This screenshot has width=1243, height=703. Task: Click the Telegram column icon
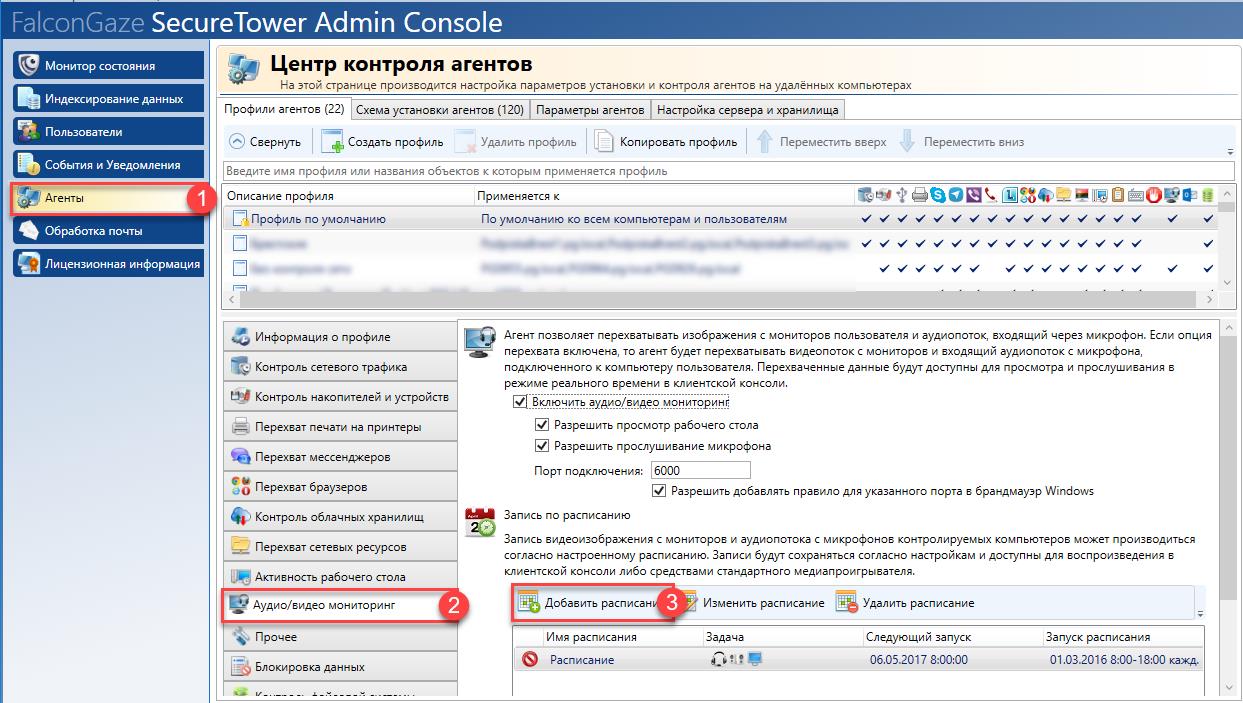coord(956,195)
